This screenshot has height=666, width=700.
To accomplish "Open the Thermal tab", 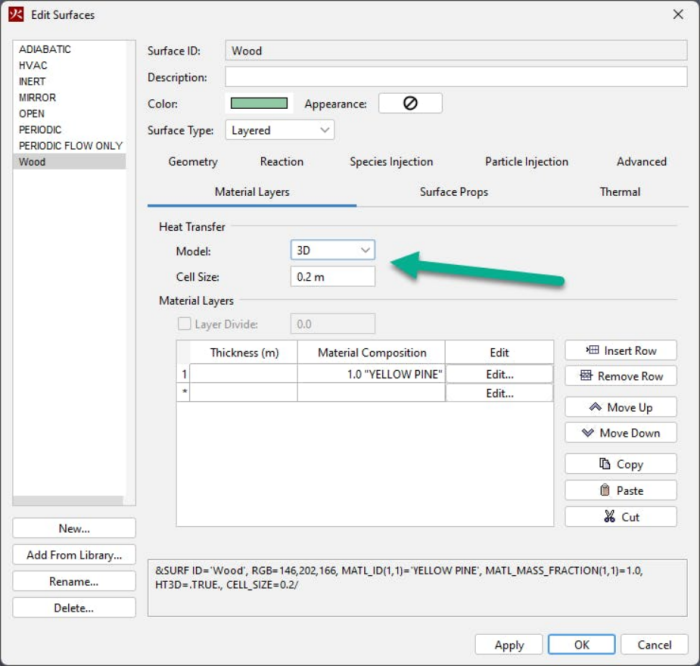I will 620,192.
